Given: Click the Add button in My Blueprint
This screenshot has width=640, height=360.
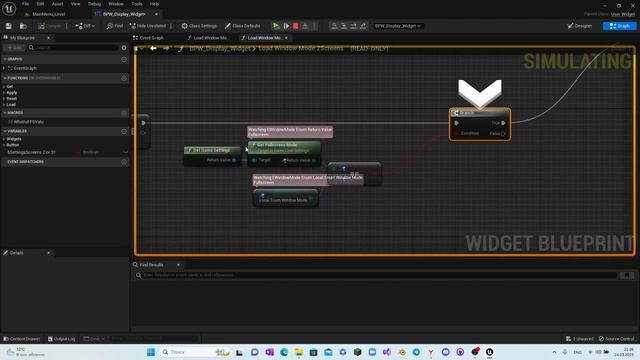Looking at the screenshot, I should coord(15,48).
